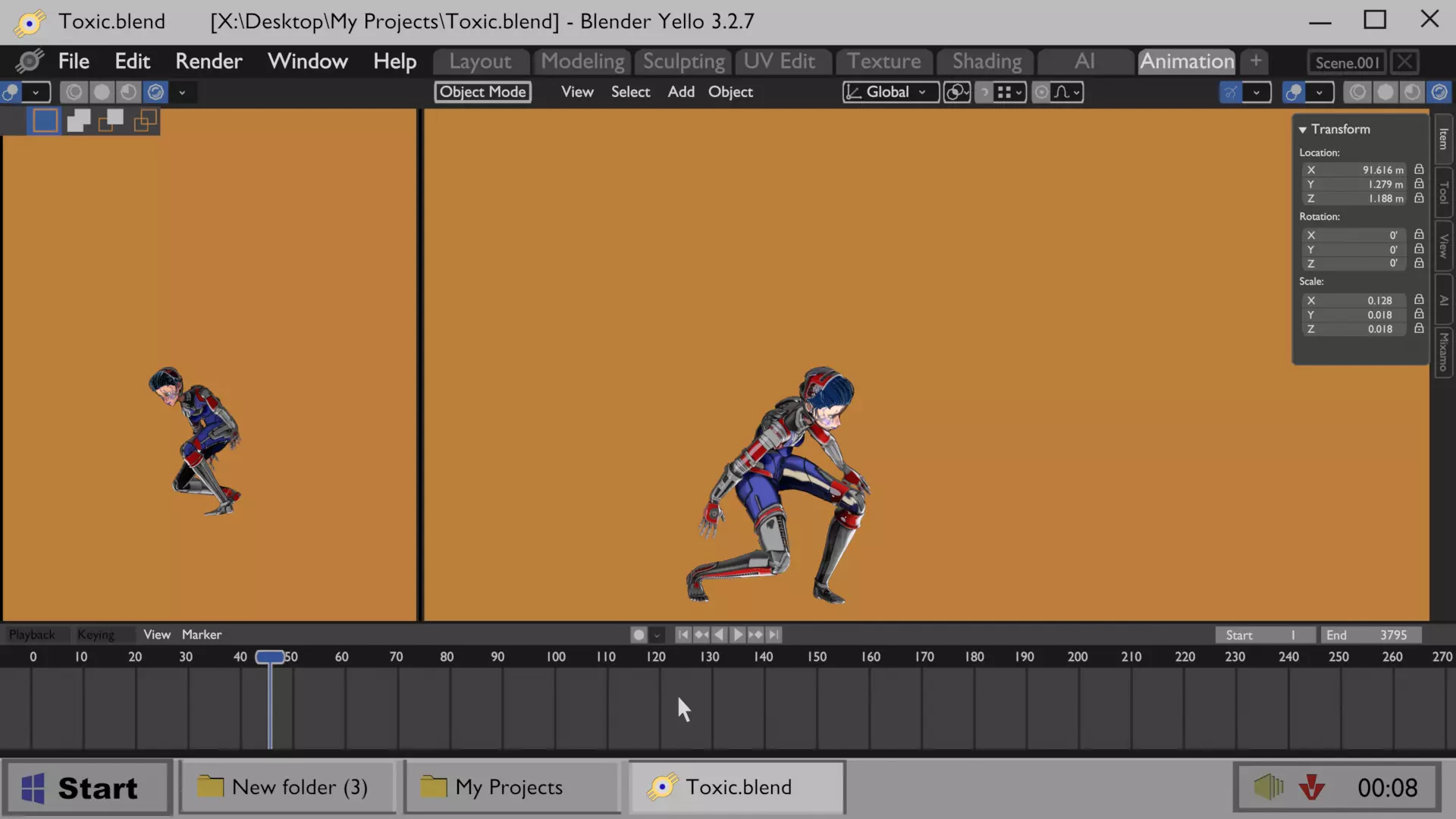Toggle the auto keying record button

point(639,635)
